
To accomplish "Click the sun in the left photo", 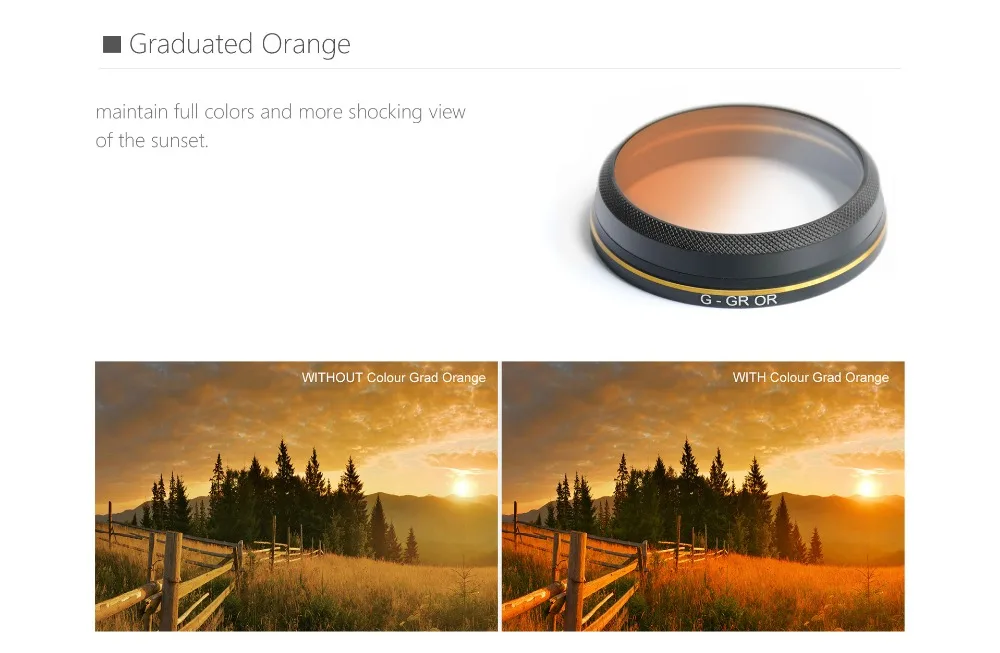I will click(463, 488).
